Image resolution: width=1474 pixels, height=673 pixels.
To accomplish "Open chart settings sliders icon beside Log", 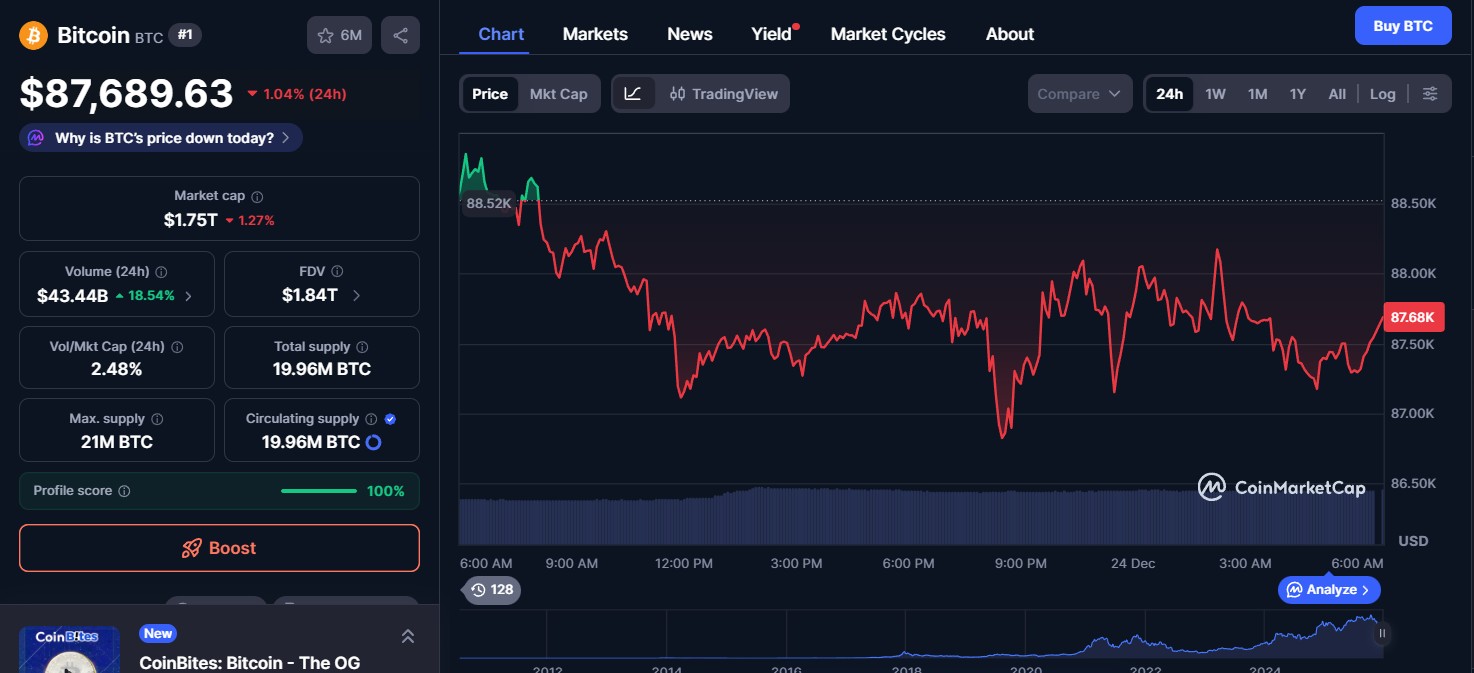I will [1430, 93].
